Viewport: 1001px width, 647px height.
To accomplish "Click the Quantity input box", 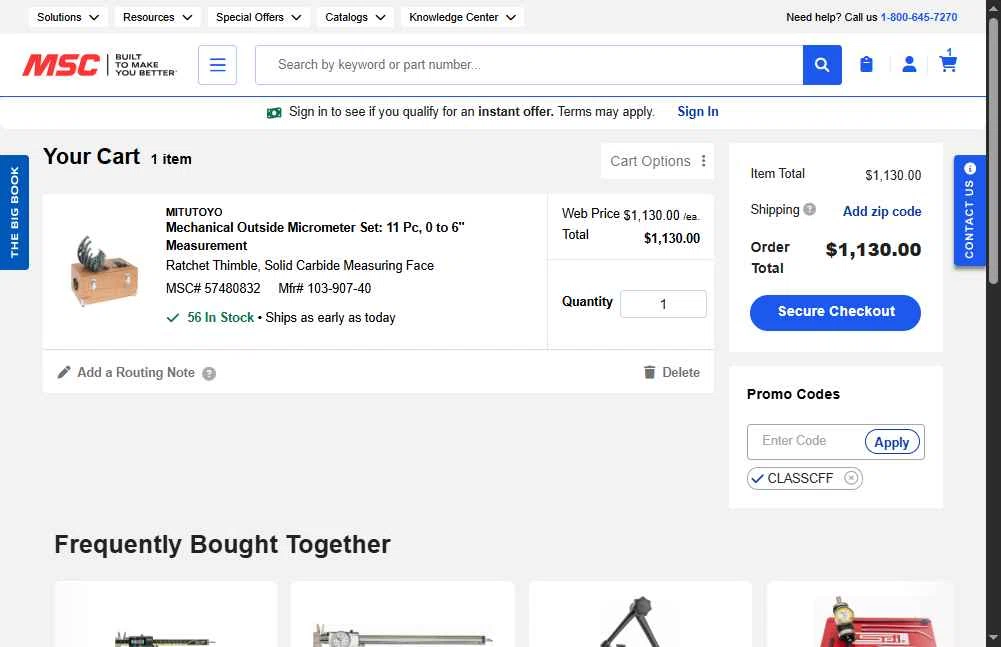I will click(663, 304).
